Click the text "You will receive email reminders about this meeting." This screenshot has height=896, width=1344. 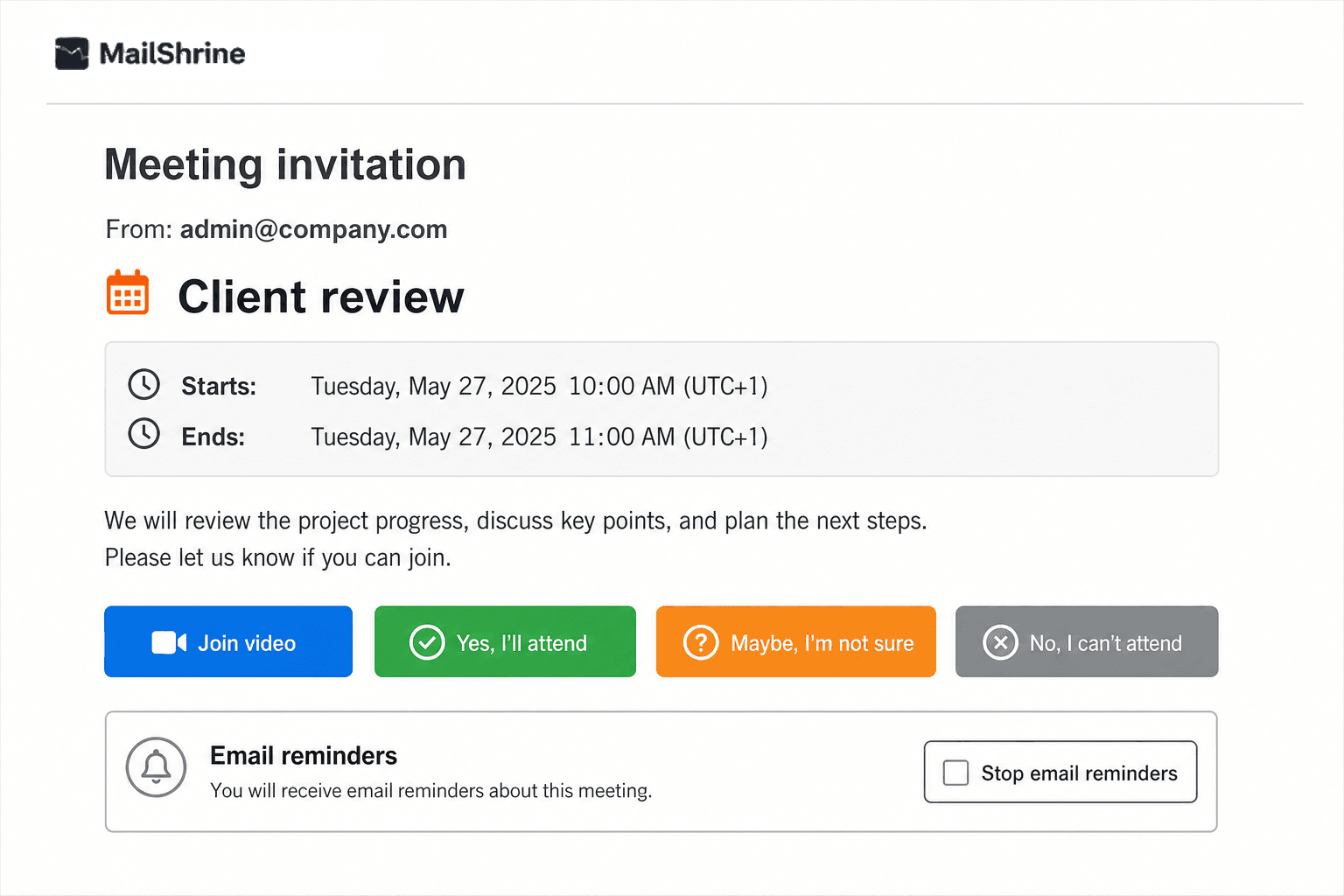431,791
